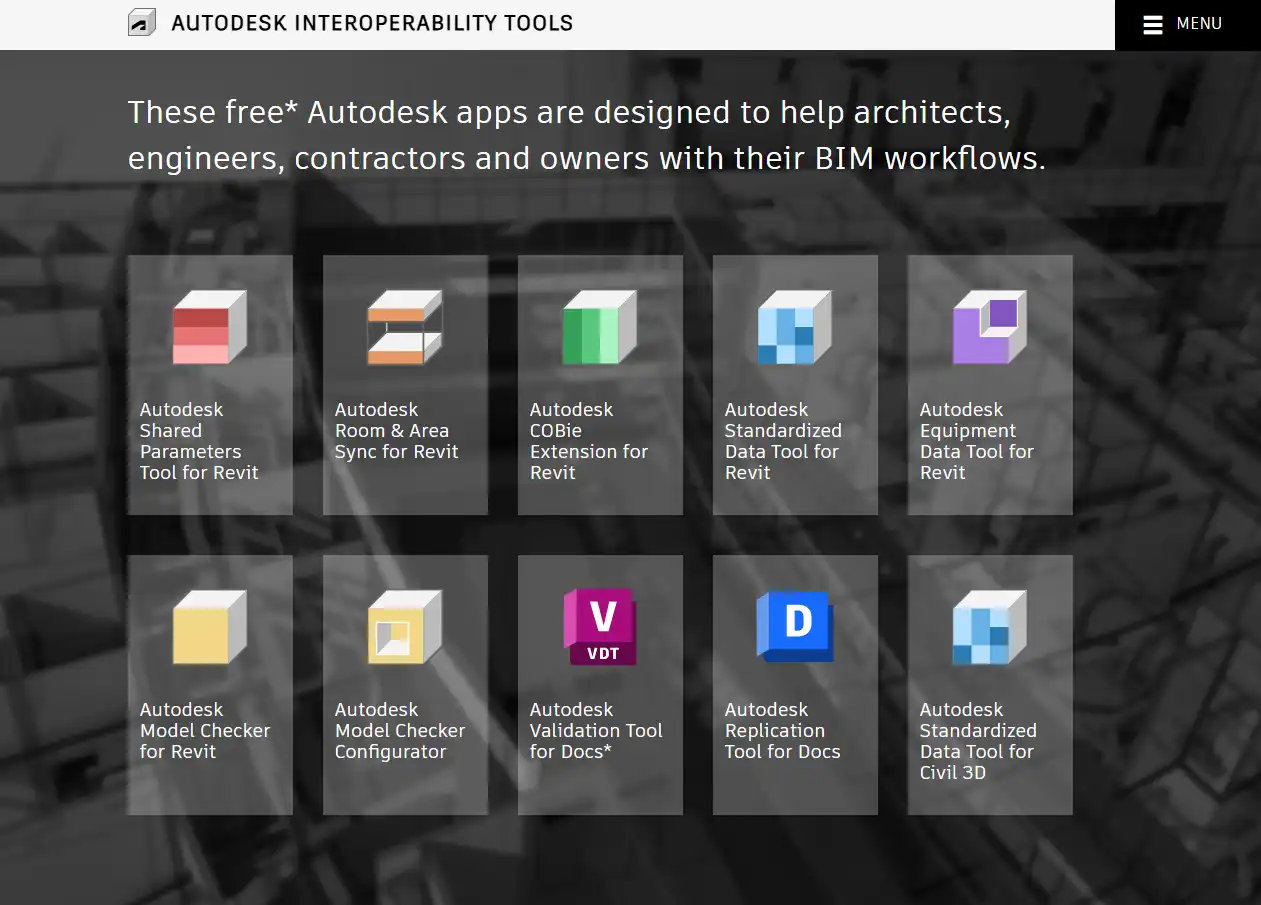Open Autodesk COBie Extension for Revit text
This screenshot has width=1261, height=905.
tap(588, 441)
